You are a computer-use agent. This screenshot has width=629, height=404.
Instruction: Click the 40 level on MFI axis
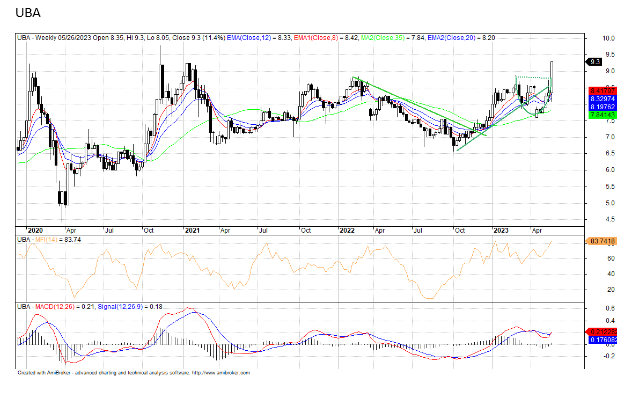[x=611, y=274]
